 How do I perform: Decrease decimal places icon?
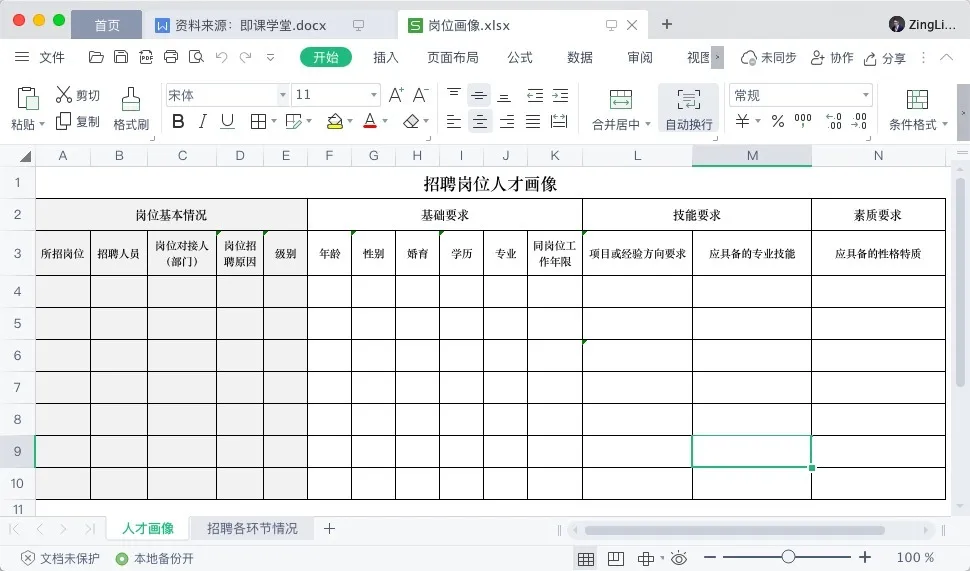(x=859, y=121)
